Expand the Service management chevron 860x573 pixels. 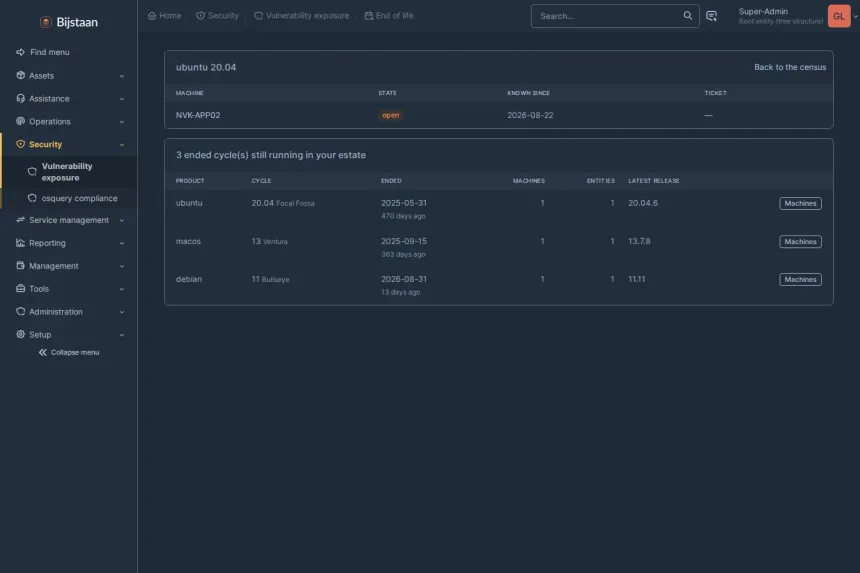(x=122, y=220)
